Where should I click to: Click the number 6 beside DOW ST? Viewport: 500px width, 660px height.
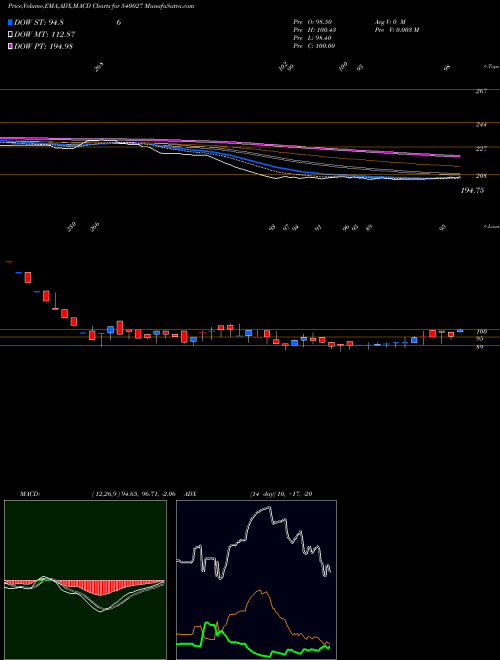click(x=119, y=23)
